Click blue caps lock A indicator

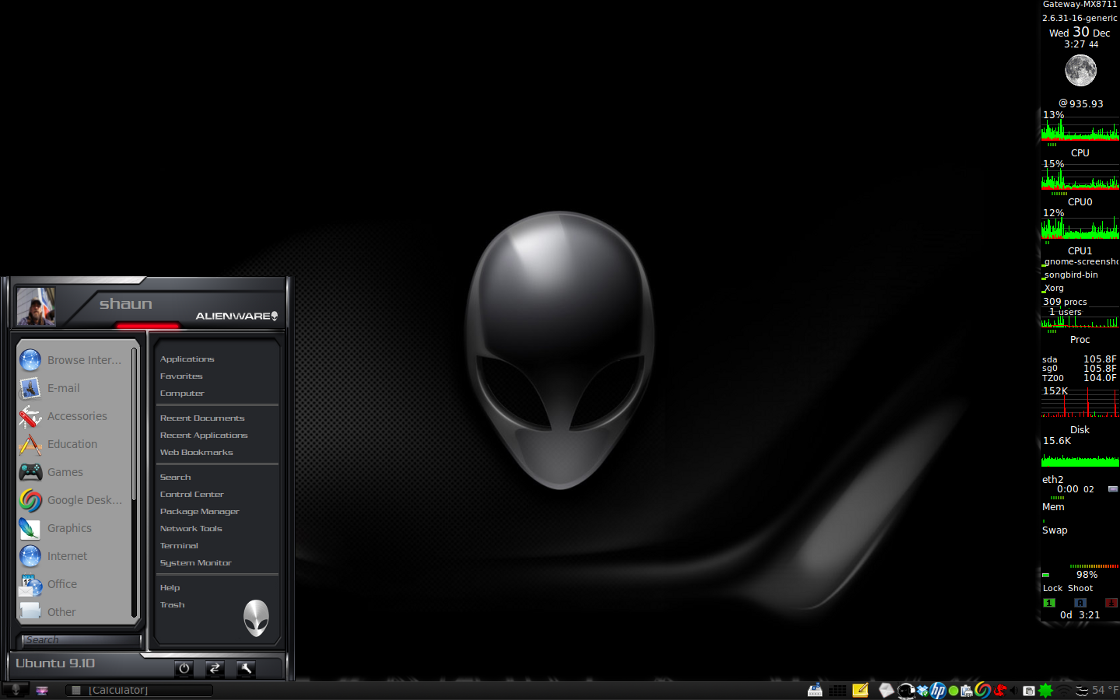[1080, 603]
